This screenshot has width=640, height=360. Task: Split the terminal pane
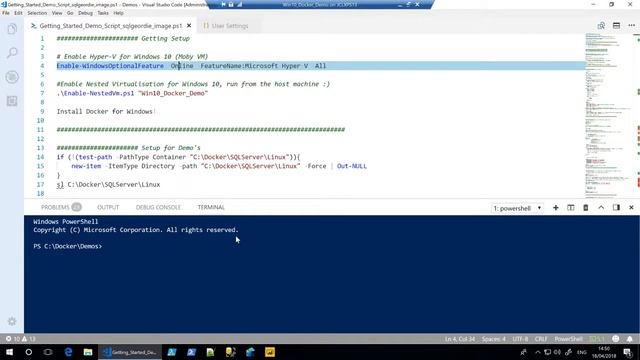571,208
